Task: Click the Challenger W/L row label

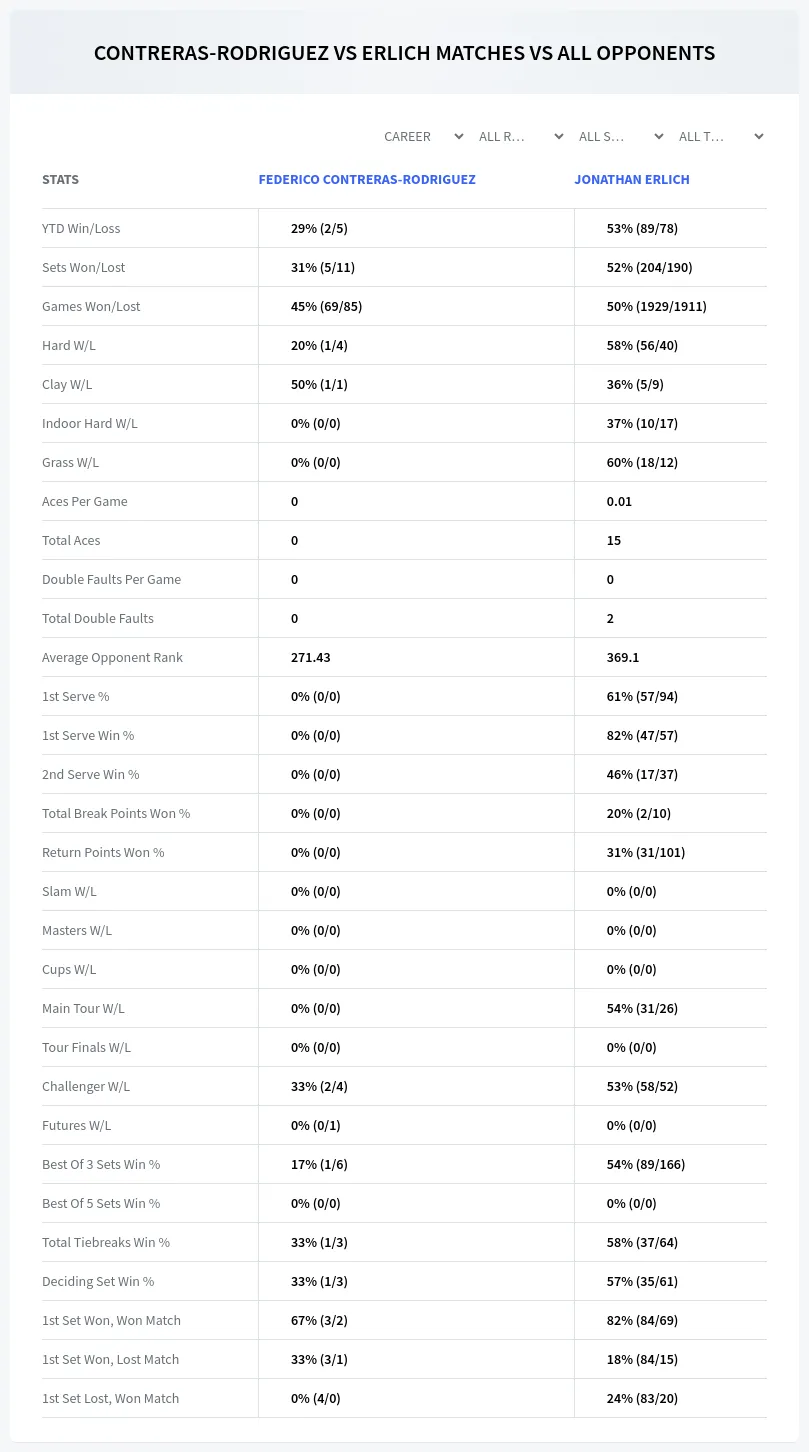Action: 86,1086
